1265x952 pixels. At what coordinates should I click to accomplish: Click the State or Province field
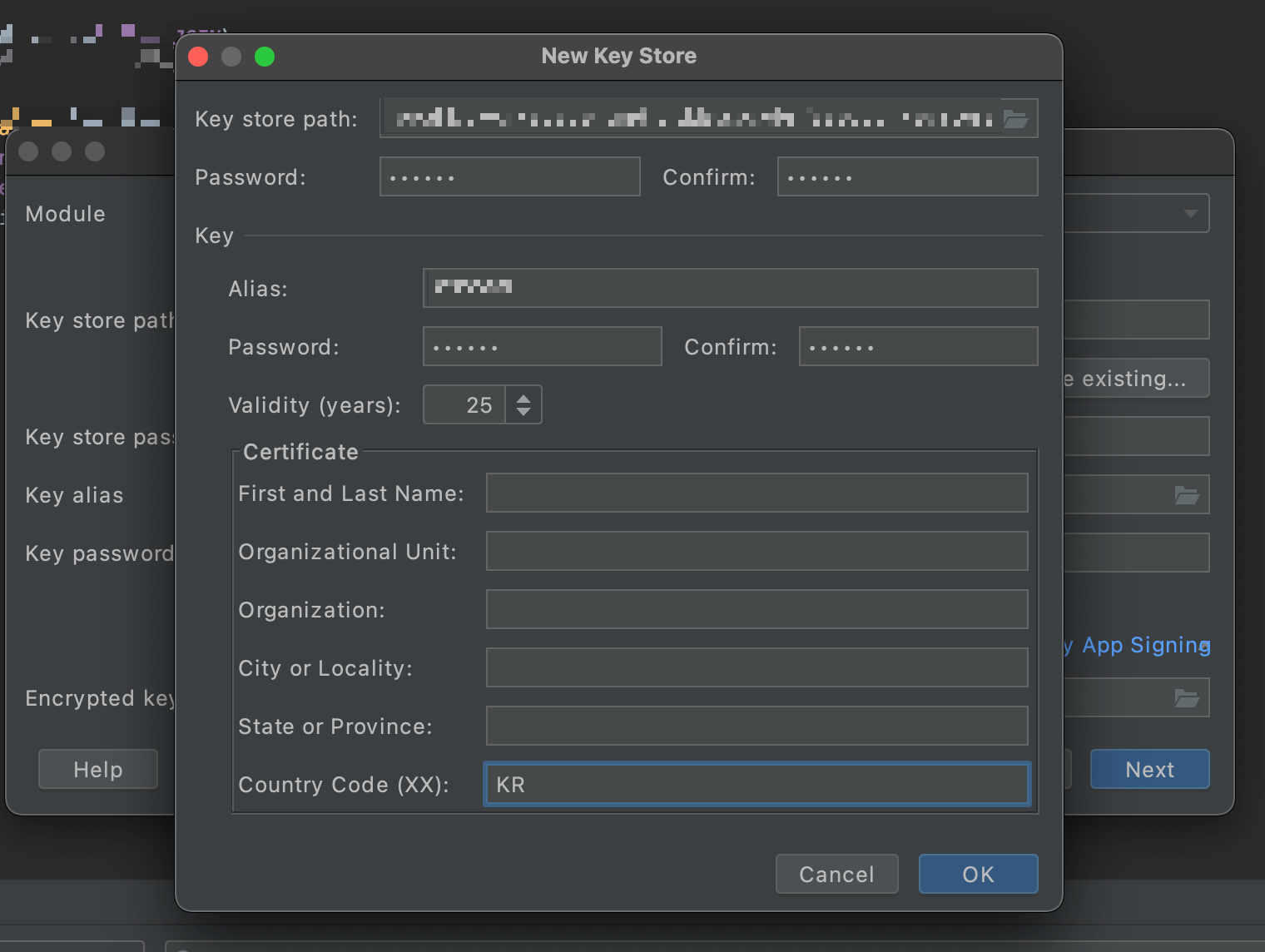(x=757, y=726)
